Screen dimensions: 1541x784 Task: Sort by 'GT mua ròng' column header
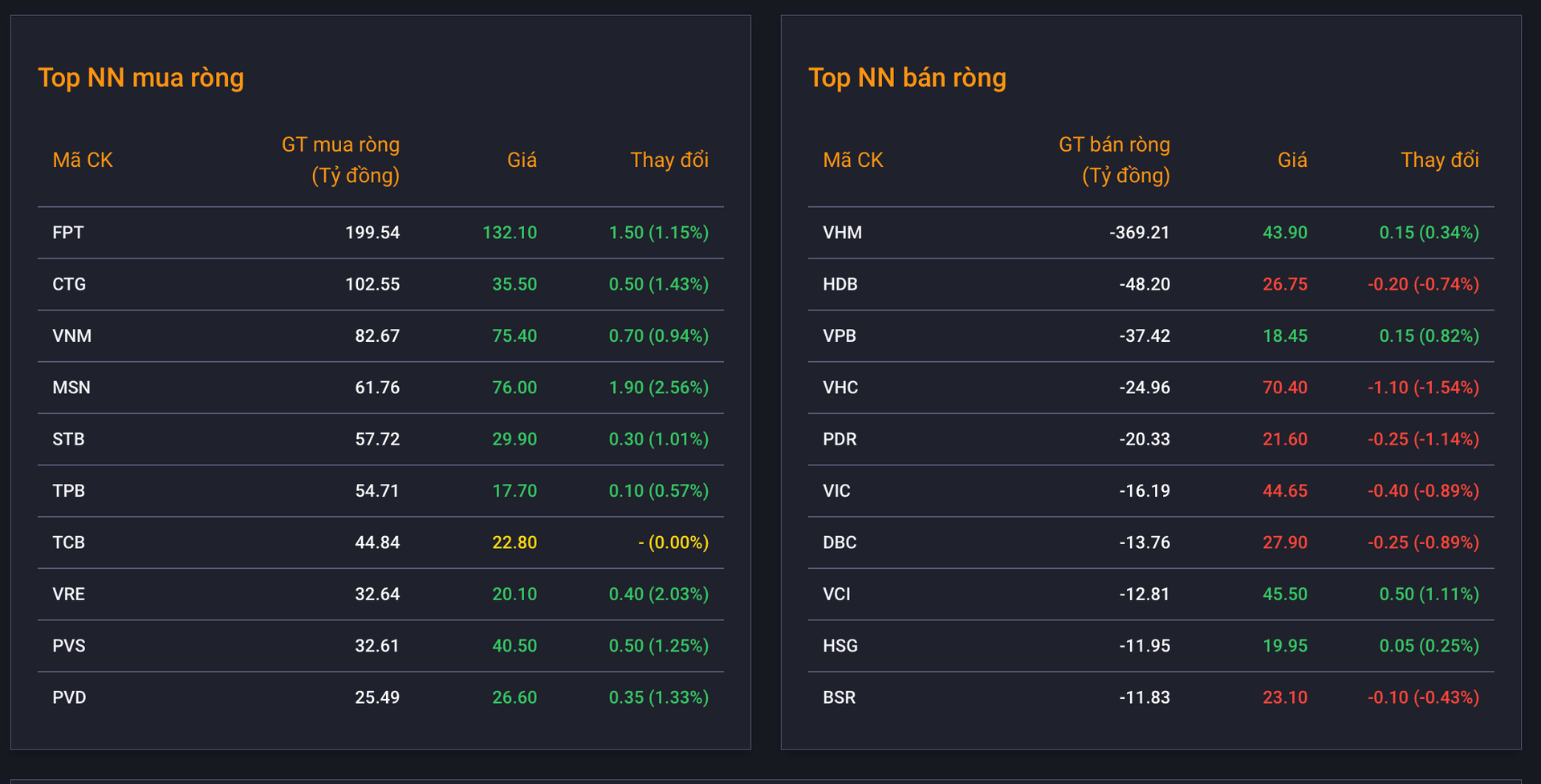pyautogui.click(x=340, y=160)
